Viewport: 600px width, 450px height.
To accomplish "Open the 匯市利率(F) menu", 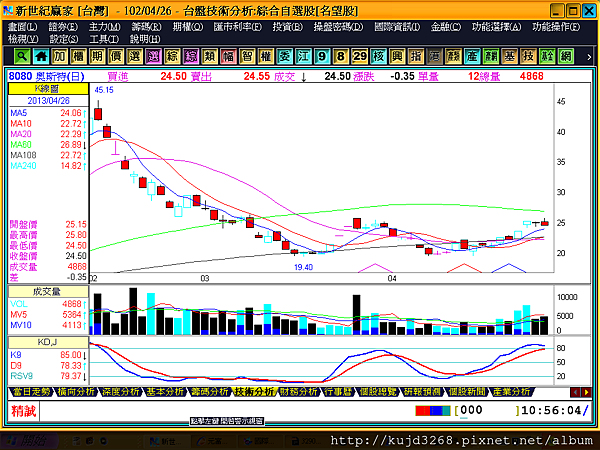I will click(x=238, y=27).
